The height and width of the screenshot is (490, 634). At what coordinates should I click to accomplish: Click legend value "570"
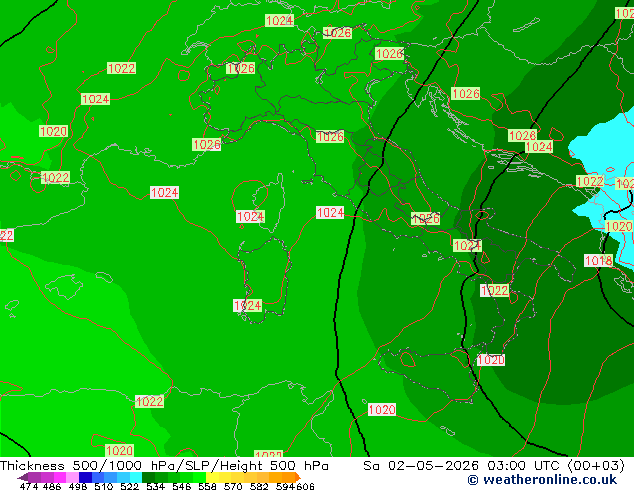pyautogui.click(x=233, y=486)
